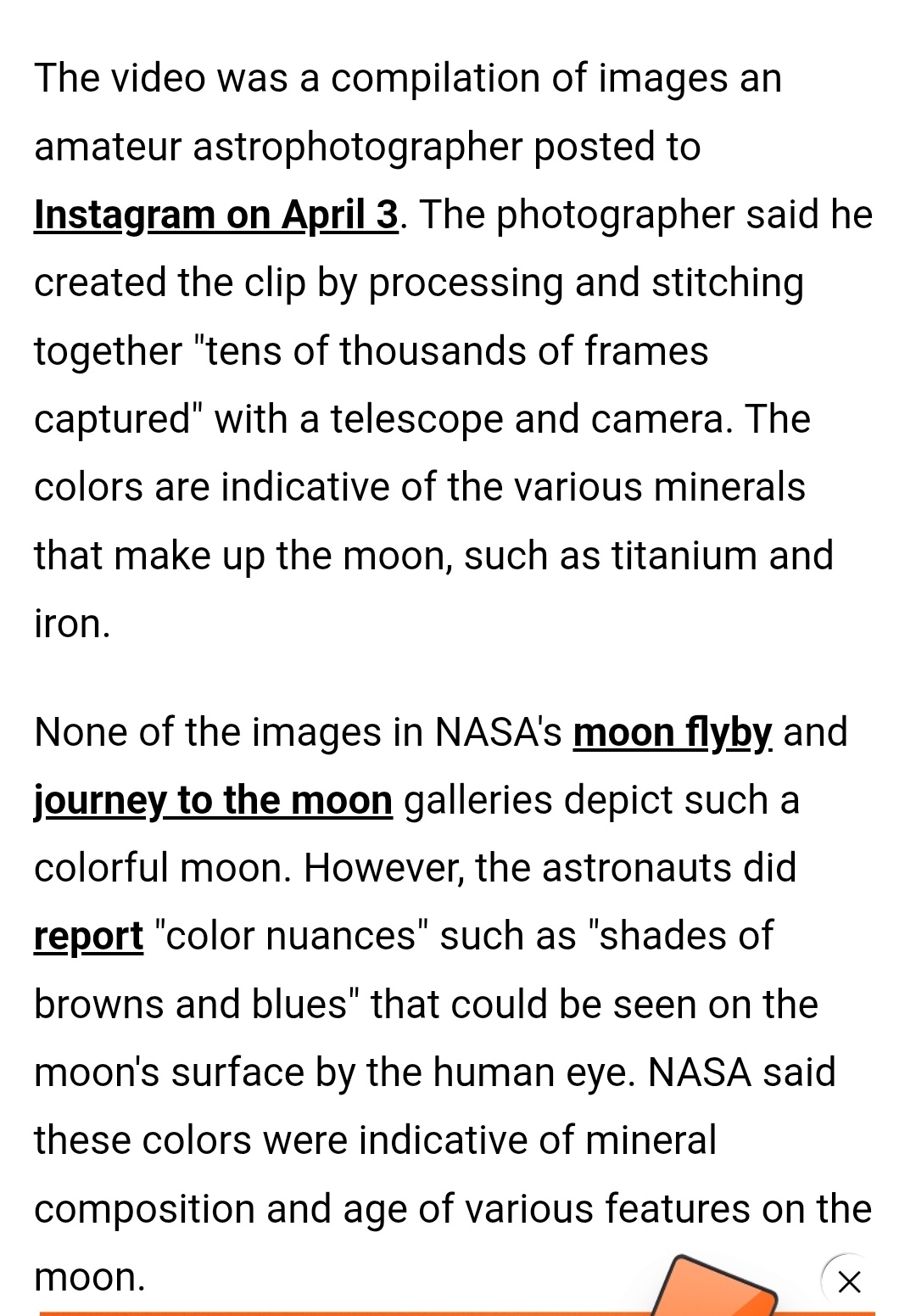Follow the 'moon flyby' gallery link

pyautogui.click(x=673, y=732)
